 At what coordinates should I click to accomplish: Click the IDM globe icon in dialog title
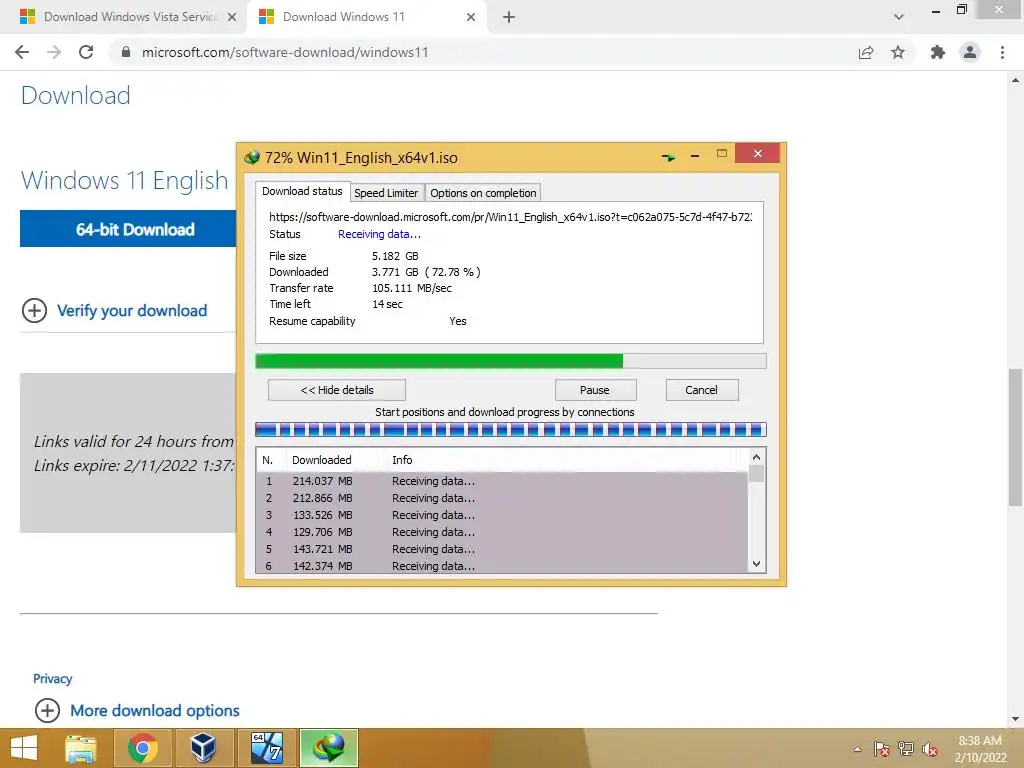(252, 157)
